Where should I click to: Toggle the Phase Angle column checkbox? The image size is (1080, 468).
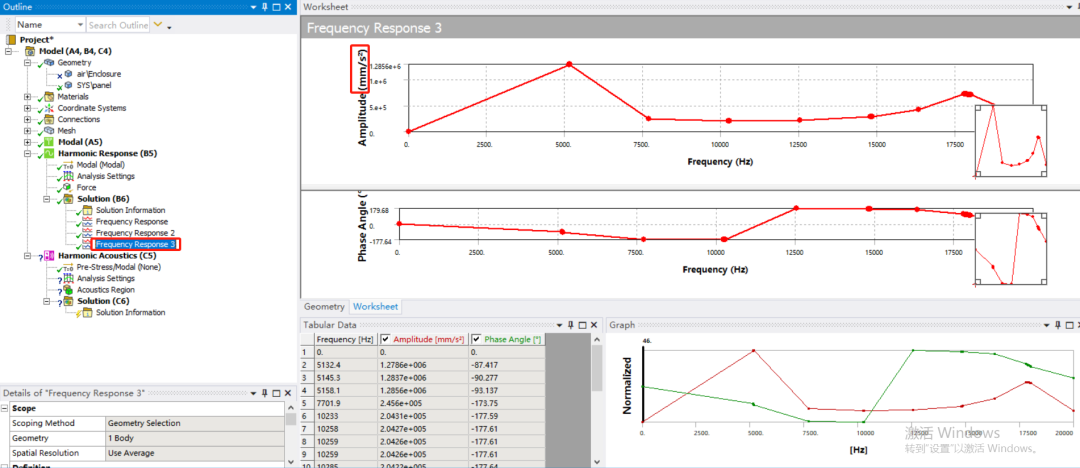[x=477, y=339]
